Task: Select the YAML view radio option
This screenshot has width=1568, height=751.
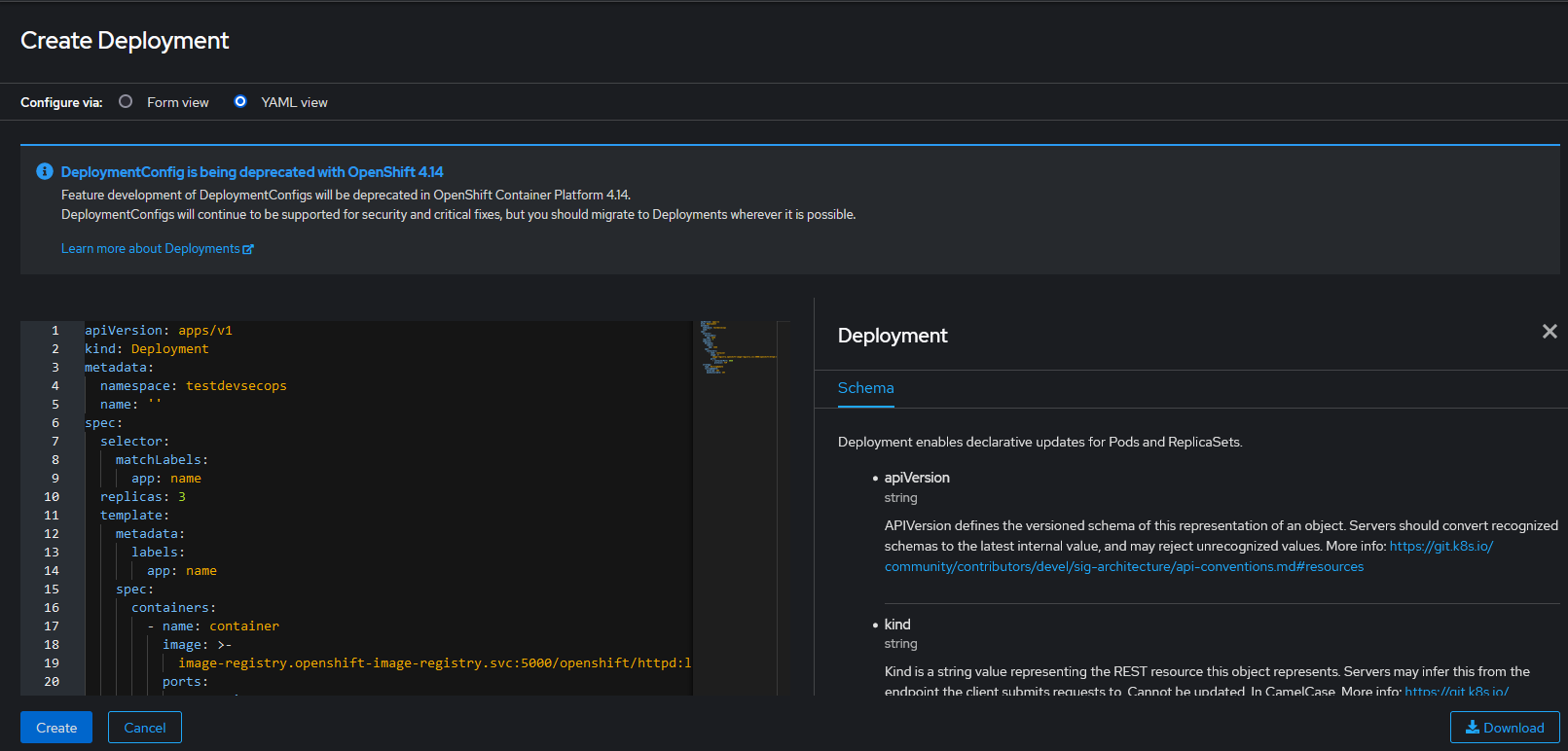Action: click(240, 101)
